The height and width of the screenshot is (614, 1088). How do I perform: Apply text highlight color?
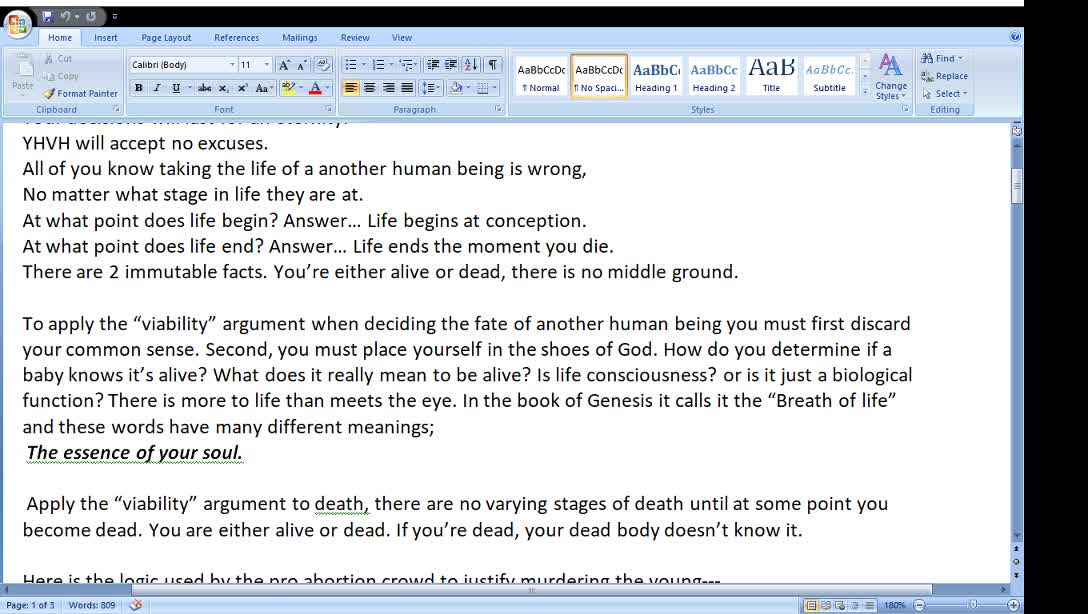pos(289,88)
